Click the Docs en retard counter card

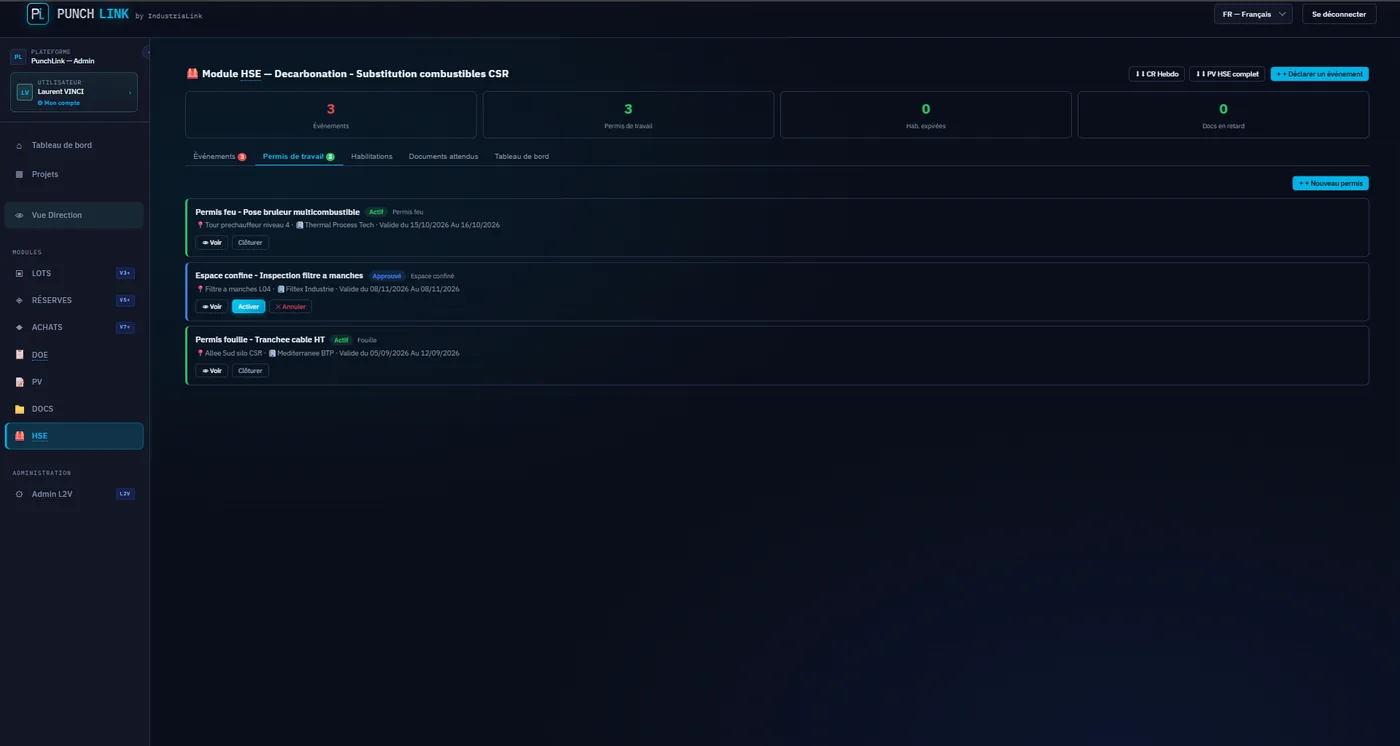(1223, 115)
